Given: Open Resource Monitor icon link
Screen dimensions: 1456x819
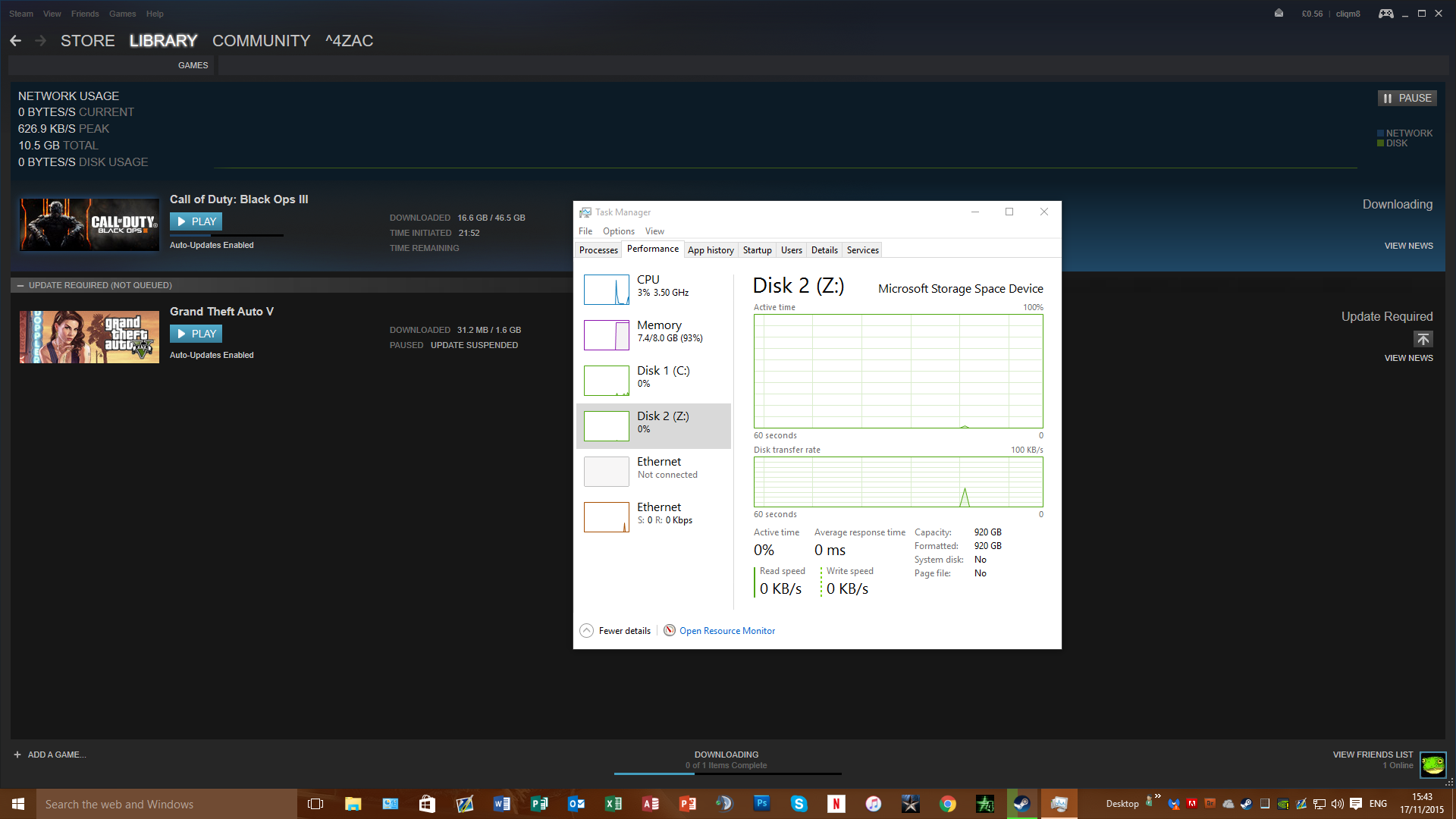Looking at the screenshot, I should [x=670, y=630].
